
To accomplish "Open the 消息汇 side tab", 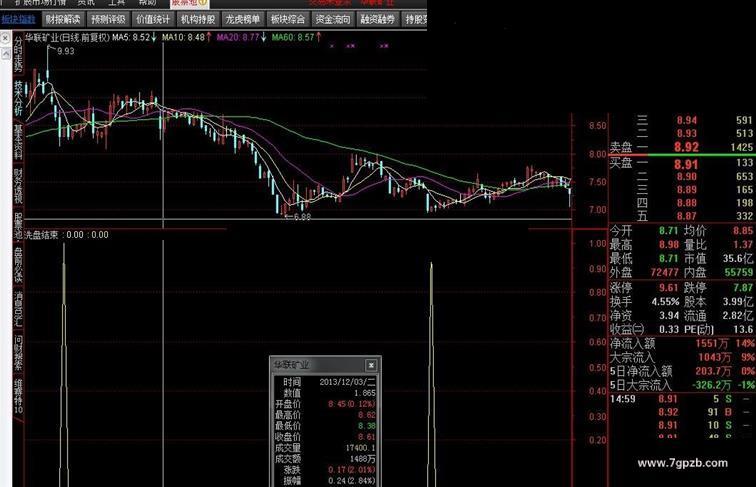I will pyautogui.click(x=18, y=309).
